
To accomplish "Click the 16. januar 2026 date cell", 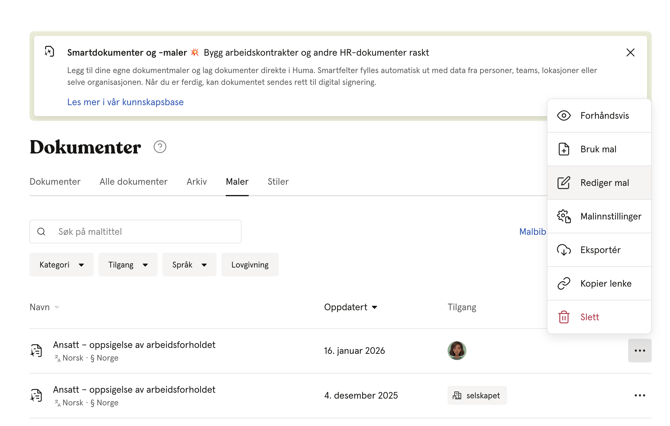I will [354, 350].
